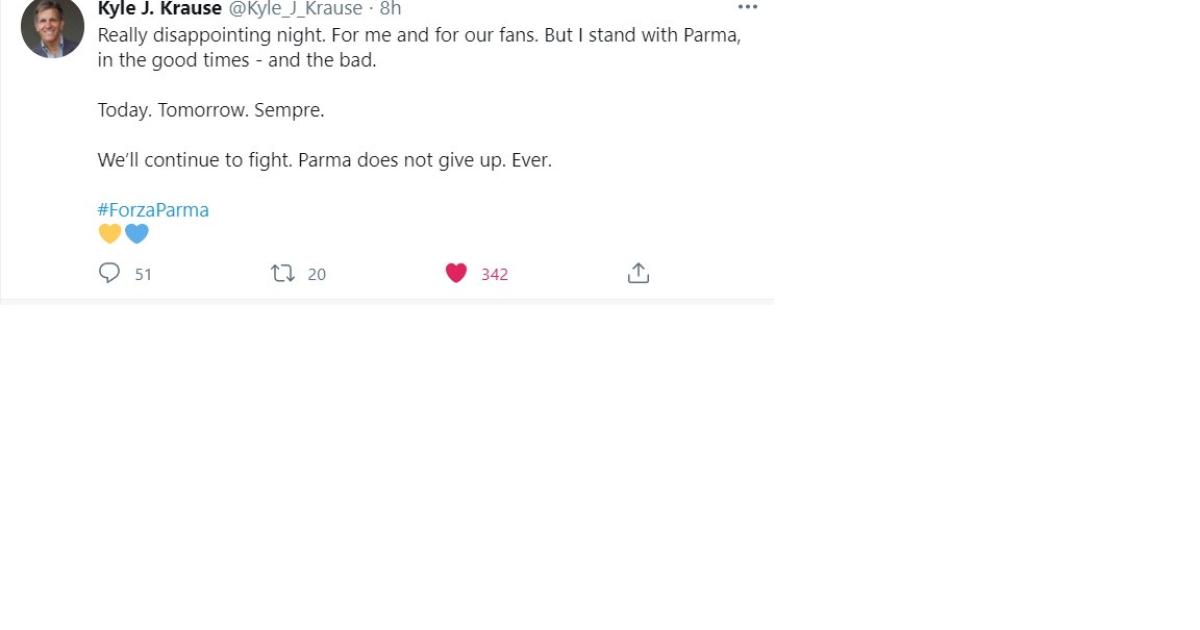Click the Kyle J. Krause display name
This screenshot has width=1200, height=630.
pyautogui.click(x=160, y=9)
